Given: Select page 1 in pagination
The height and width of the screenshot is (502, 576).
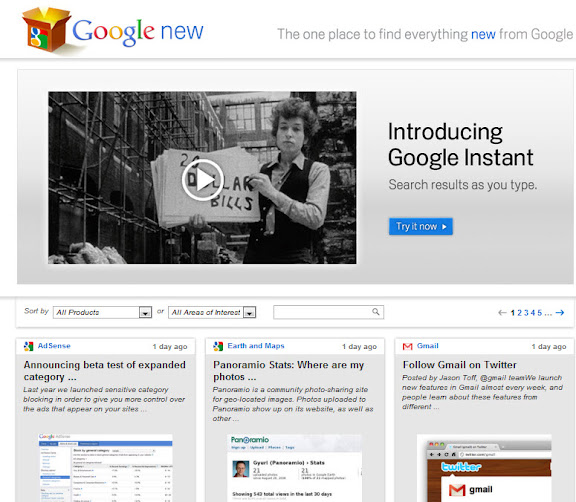Looking at the screenshot, I should click(512, 313).
